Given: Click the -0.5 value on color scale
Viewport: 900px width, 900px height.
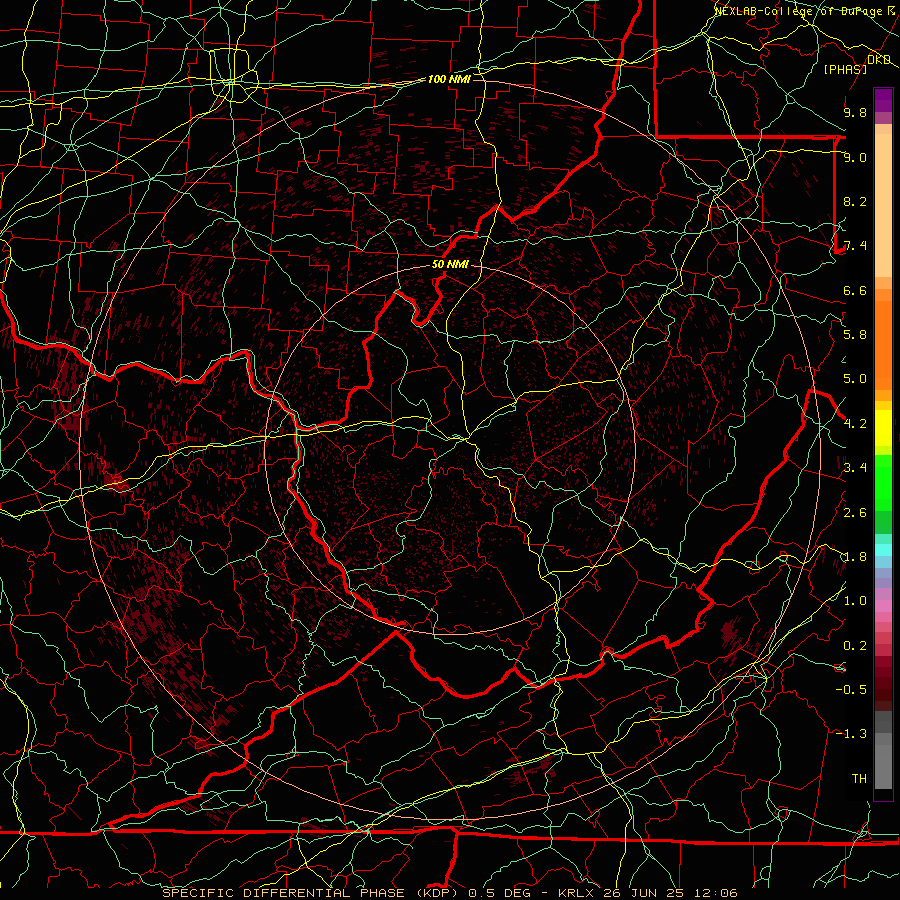Looking at the screenshot, I should pos(851,690).
